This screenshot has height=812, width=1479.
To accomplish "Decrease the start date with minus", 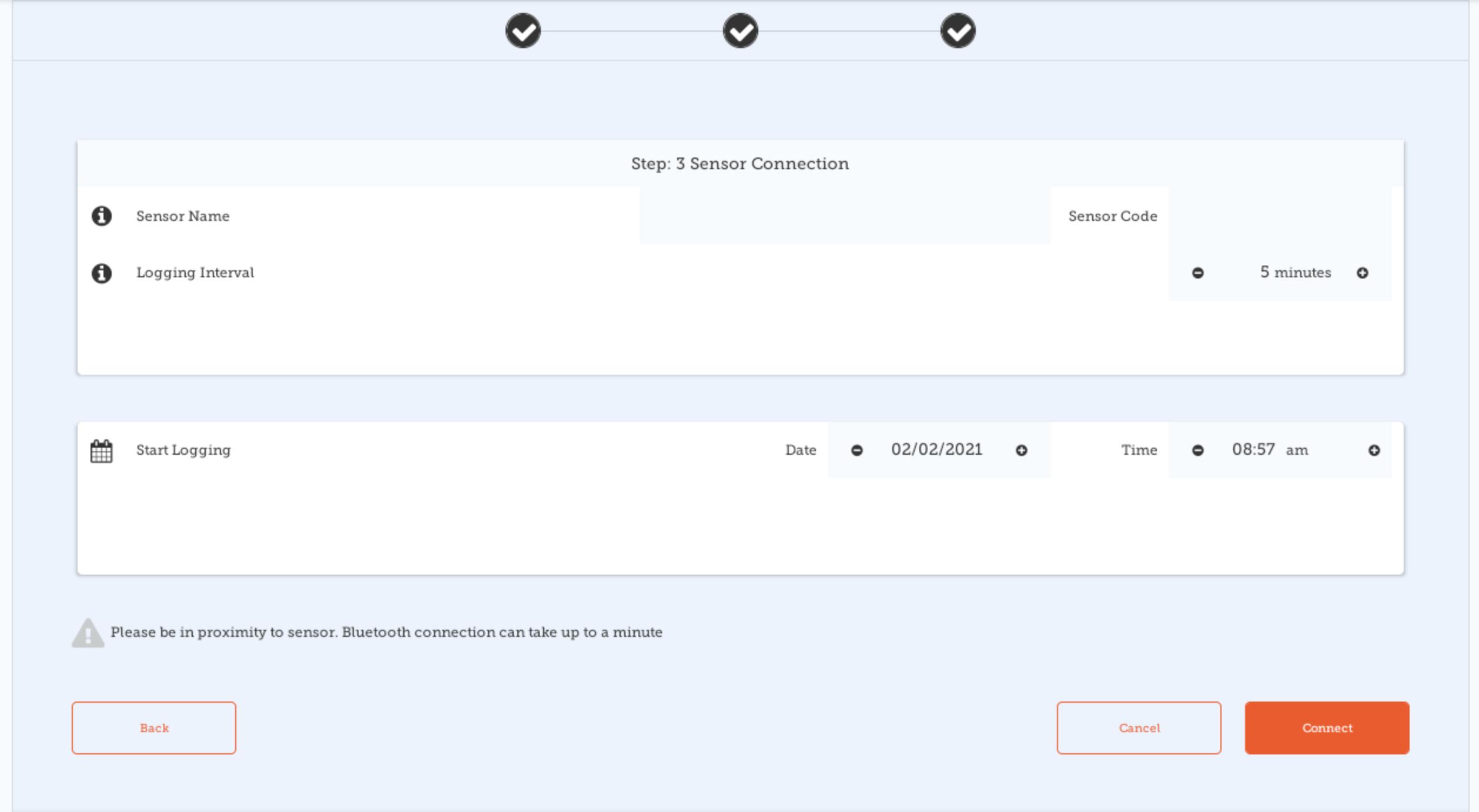I will (856, 451).
